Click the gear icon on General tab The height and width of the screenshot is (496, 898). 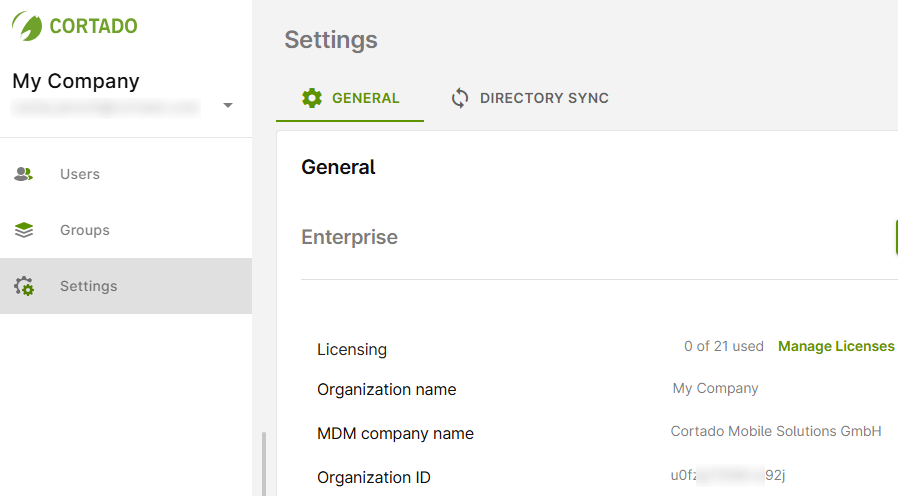pos(312,98)
